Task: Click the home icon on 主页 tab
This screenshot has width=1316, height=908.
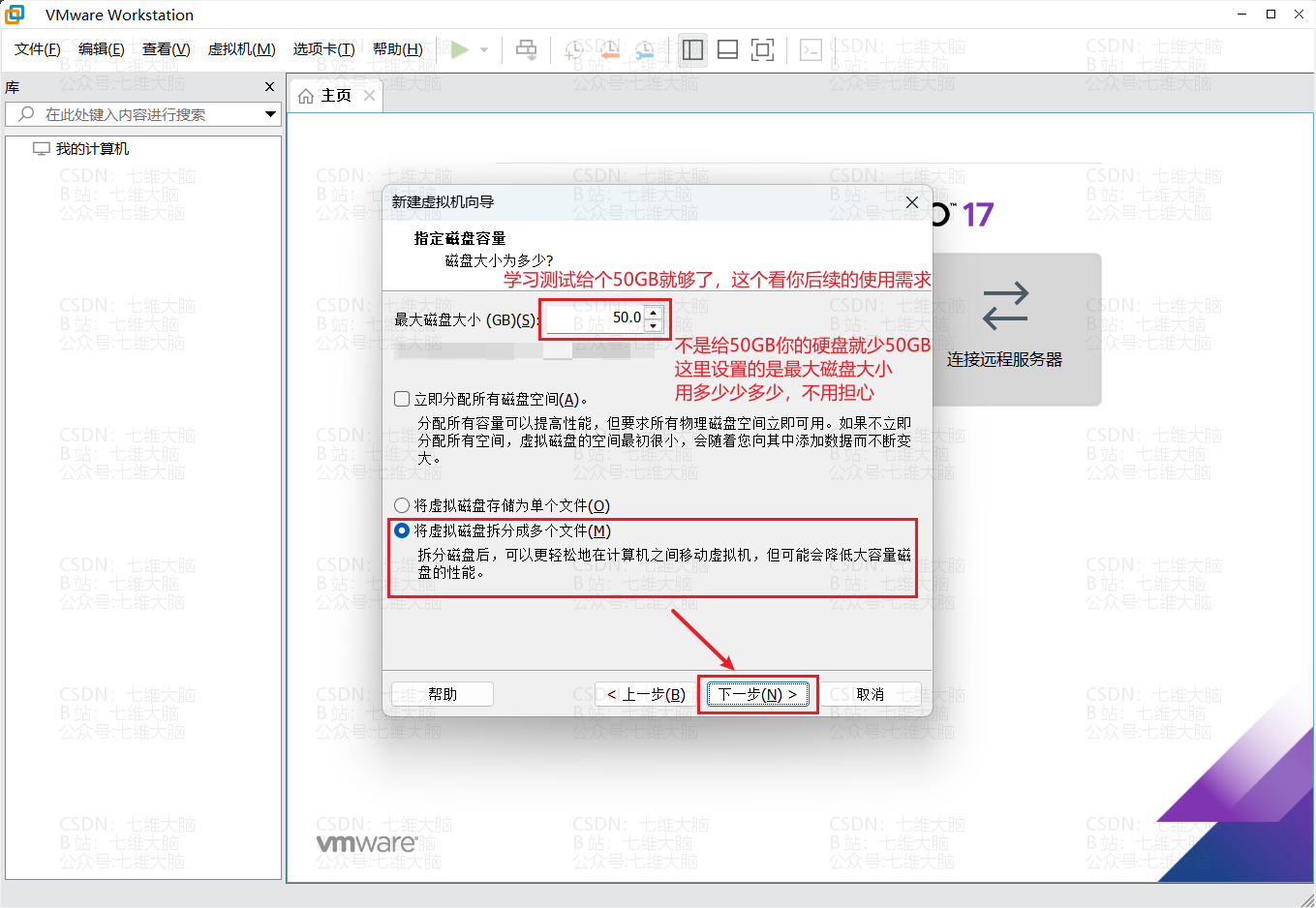Action: (306, 96)
